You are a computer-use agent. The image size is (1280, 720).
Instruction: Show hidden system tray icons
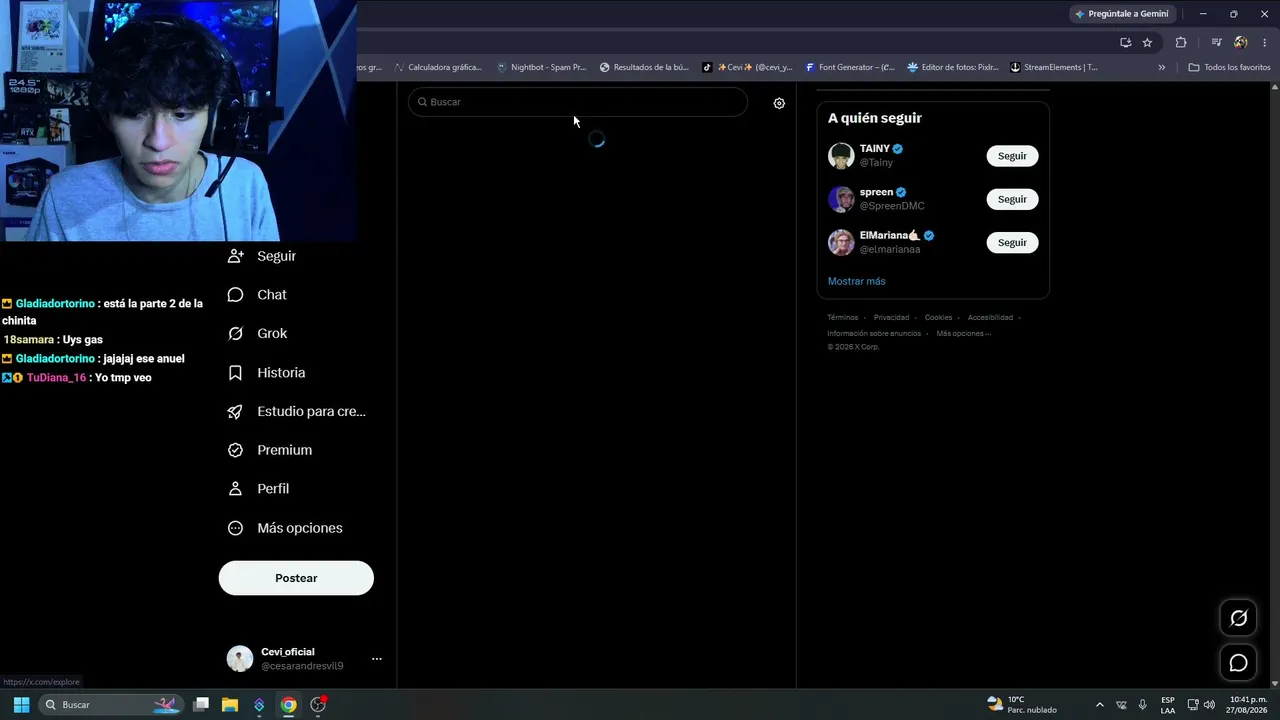[x=1100, y=705]
